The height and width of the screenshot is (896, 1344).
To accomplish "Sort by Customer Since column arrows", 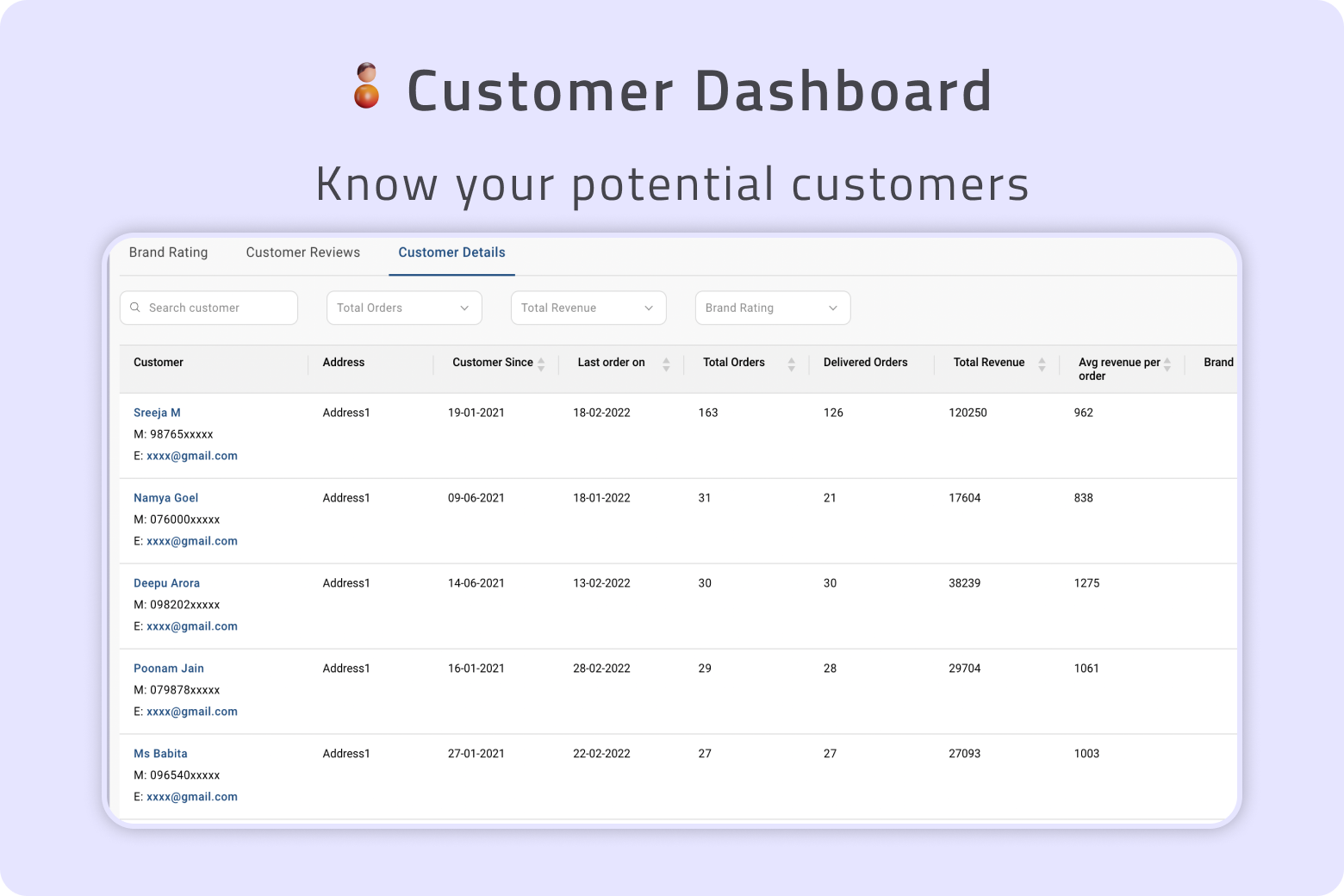I will (541, 364).
